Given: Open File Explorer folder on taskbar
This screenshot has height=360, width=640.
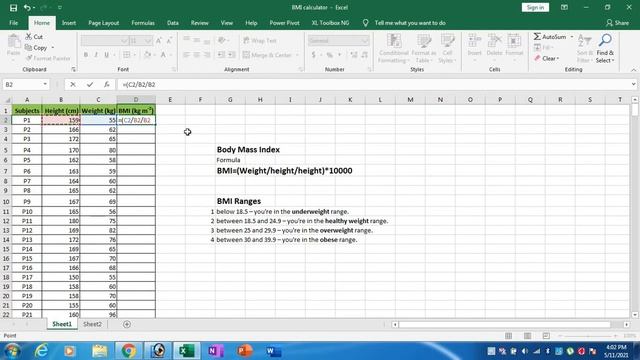Looking at the screenshot, I should (100, 351).
